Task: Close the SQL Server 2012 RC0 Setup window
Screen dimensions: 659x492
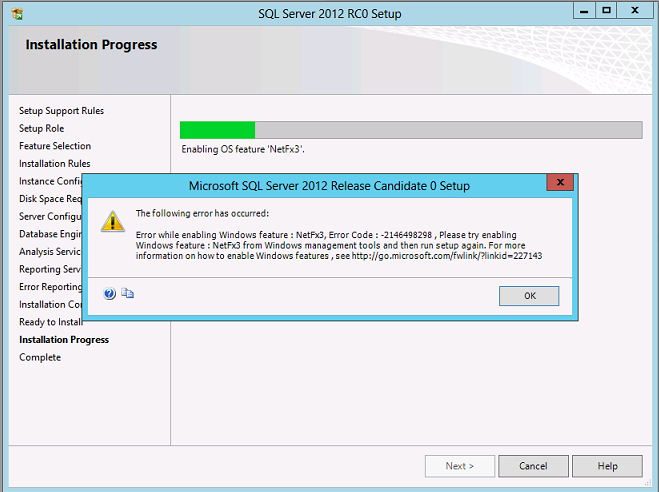Action: [635, 11]
